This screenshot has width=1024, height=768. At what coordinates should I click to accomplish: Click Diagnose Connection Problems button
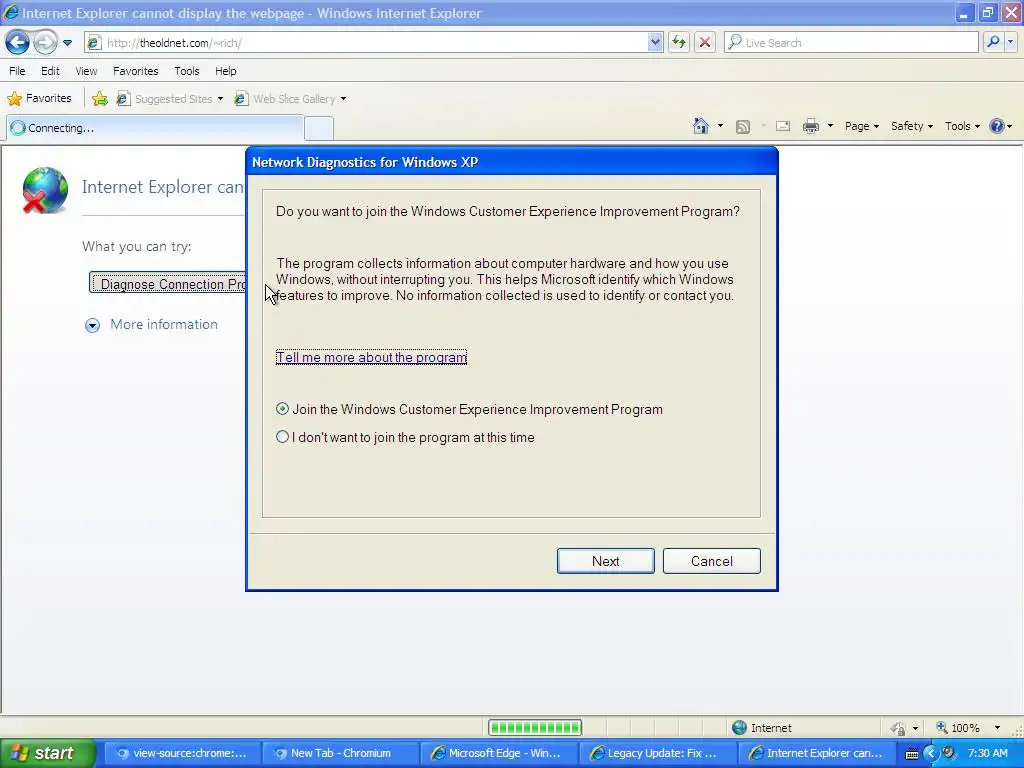point(168,284)
